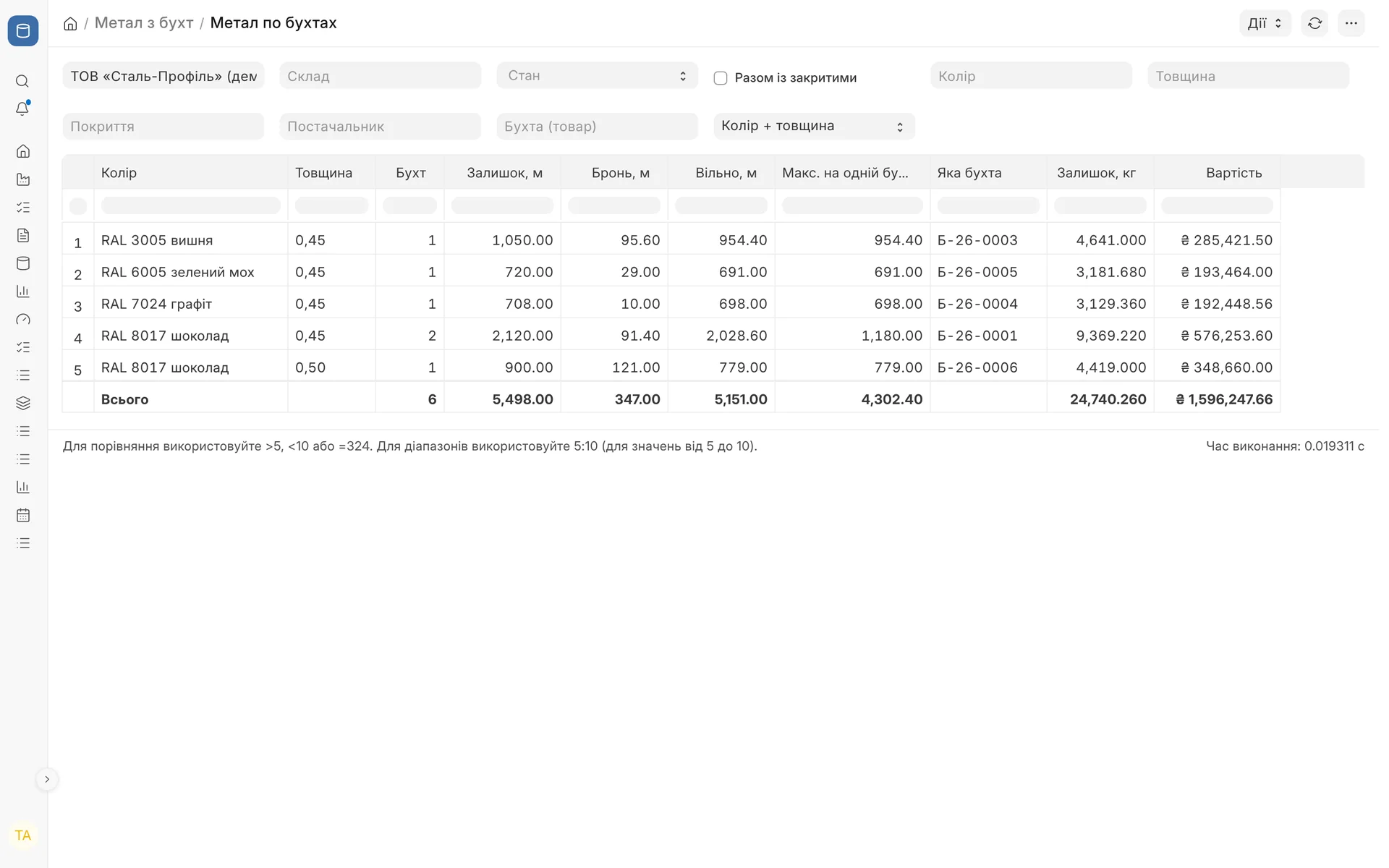
Task: Open the stacked layers icon in the sidebar
Action: (x=23, y=403)
